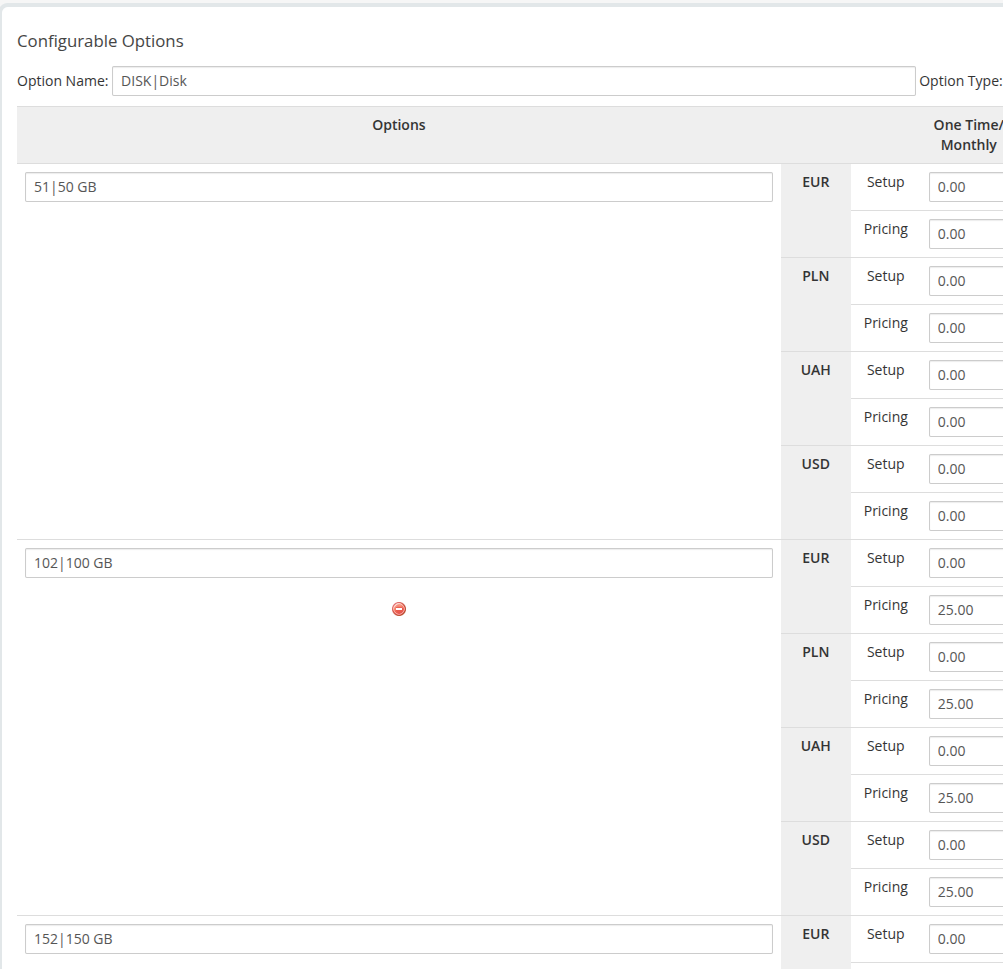Click PLN currency label of 102|100 GB row
The height and width of the screenshot is (969, 1003).
coord(816,652)
